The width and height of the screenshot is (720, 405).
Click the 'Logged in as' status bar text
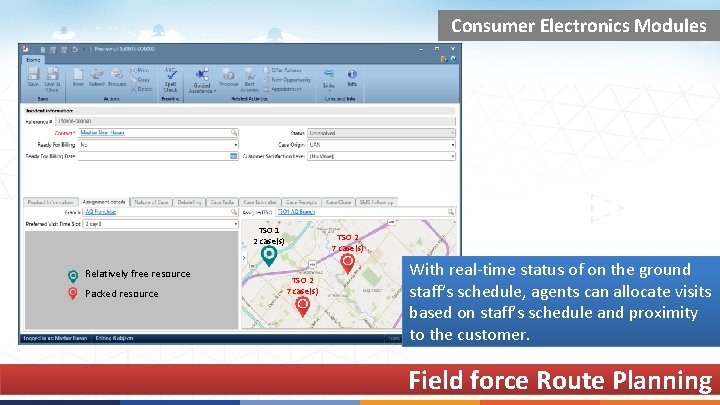55,338
